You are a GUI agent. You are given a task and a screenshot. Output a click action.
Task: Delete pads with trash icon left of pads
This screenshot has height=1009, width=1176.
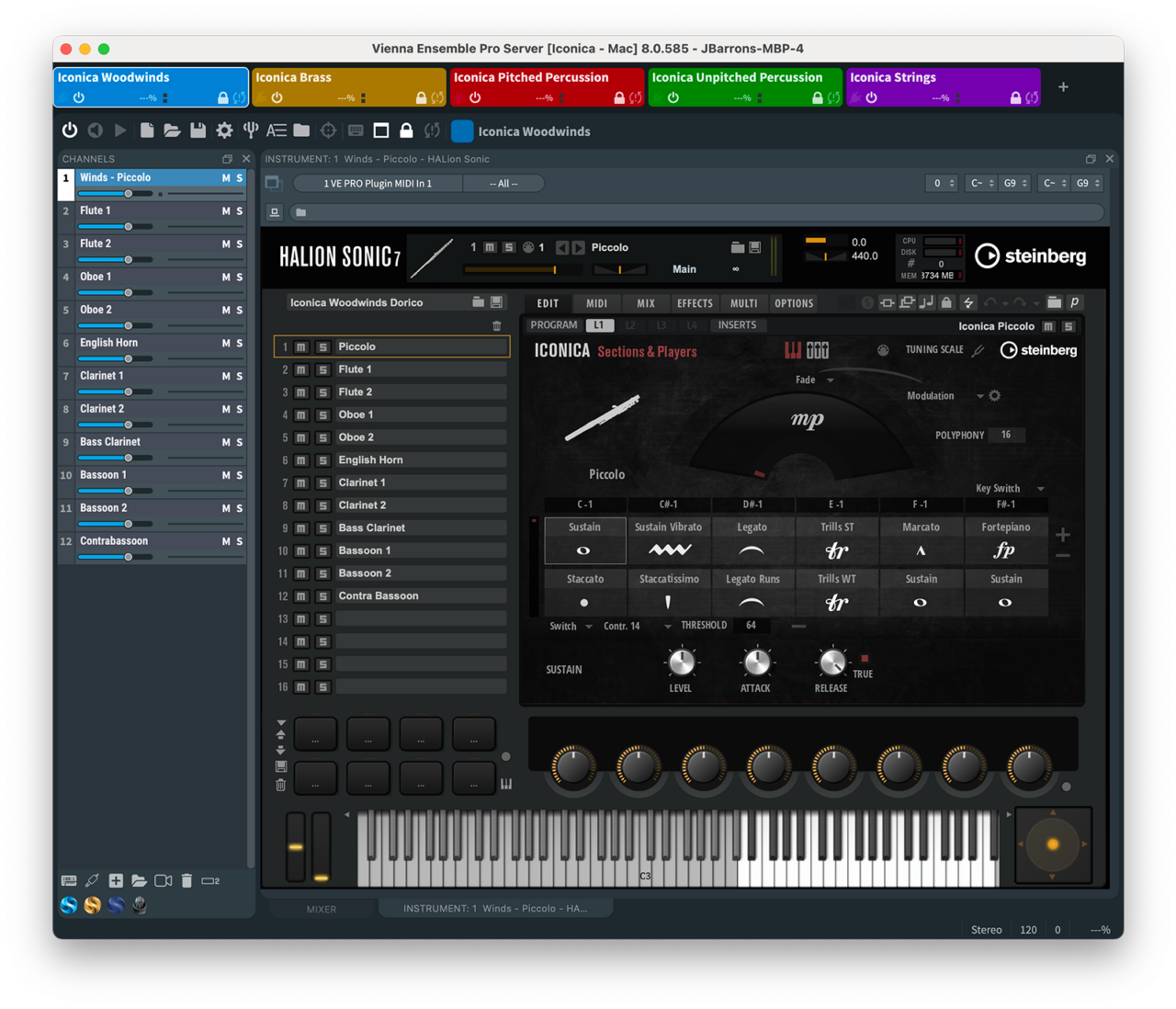(x=281, y=785)
